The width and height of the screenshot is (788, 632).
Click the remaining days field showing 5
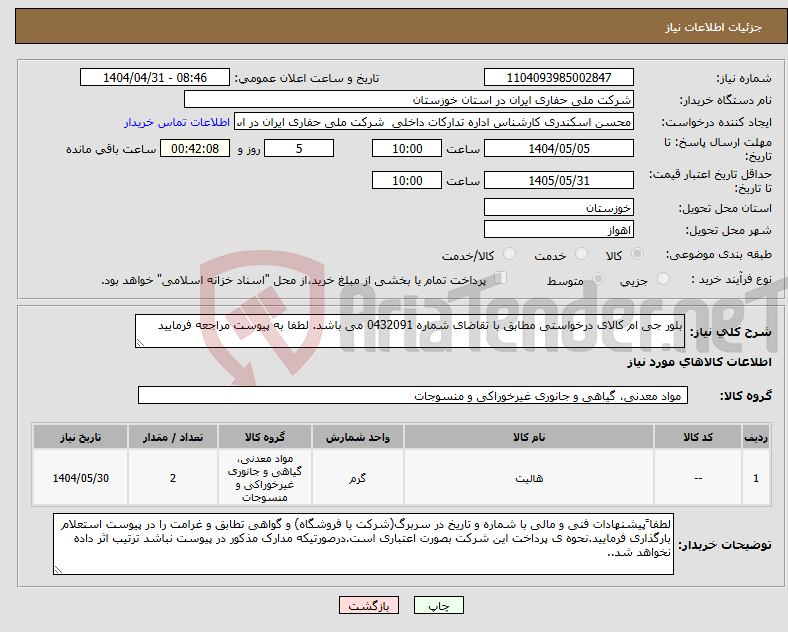299,149
